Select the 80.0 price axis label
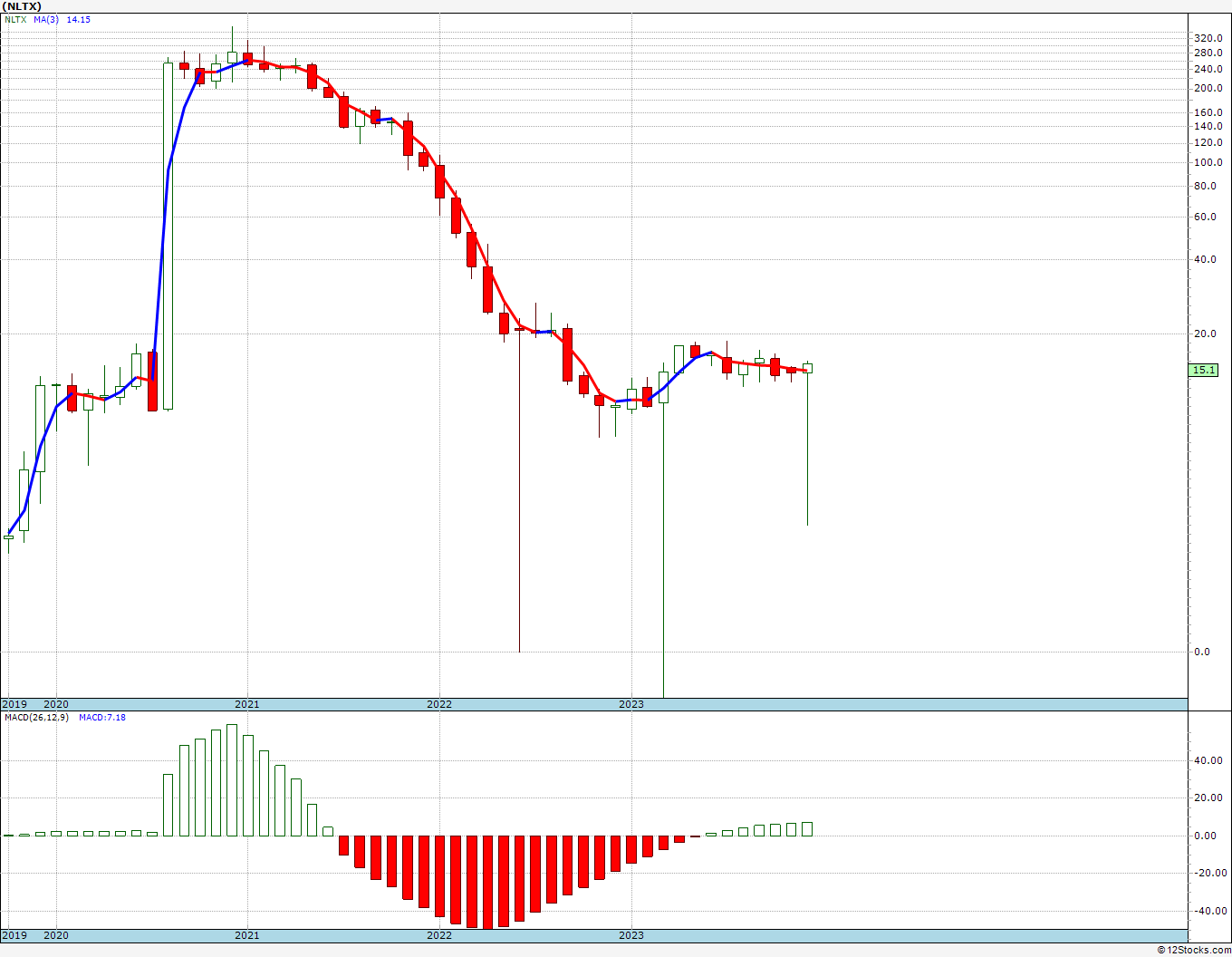The height and width of the screenshot is (957, 1232). 1205,187
